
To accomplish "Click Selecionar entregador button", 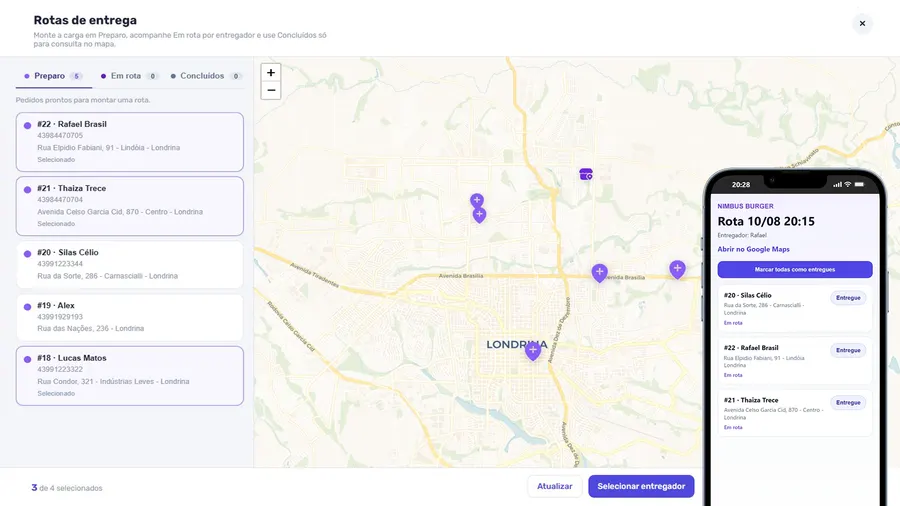I will point(641,486).
